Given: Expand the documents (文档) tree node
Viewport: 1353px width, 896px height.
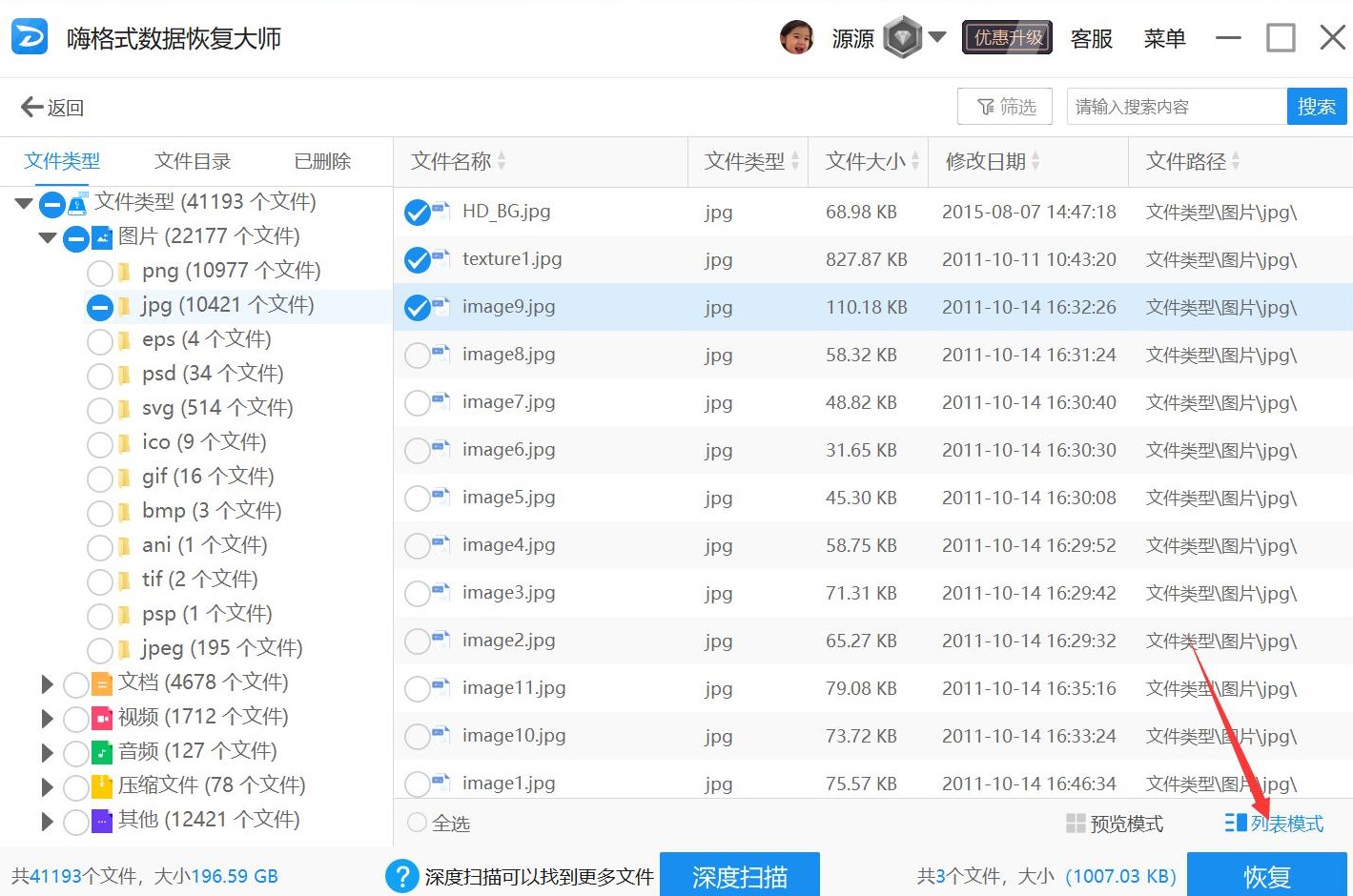Looking at the screenshot, I should 47,683.
